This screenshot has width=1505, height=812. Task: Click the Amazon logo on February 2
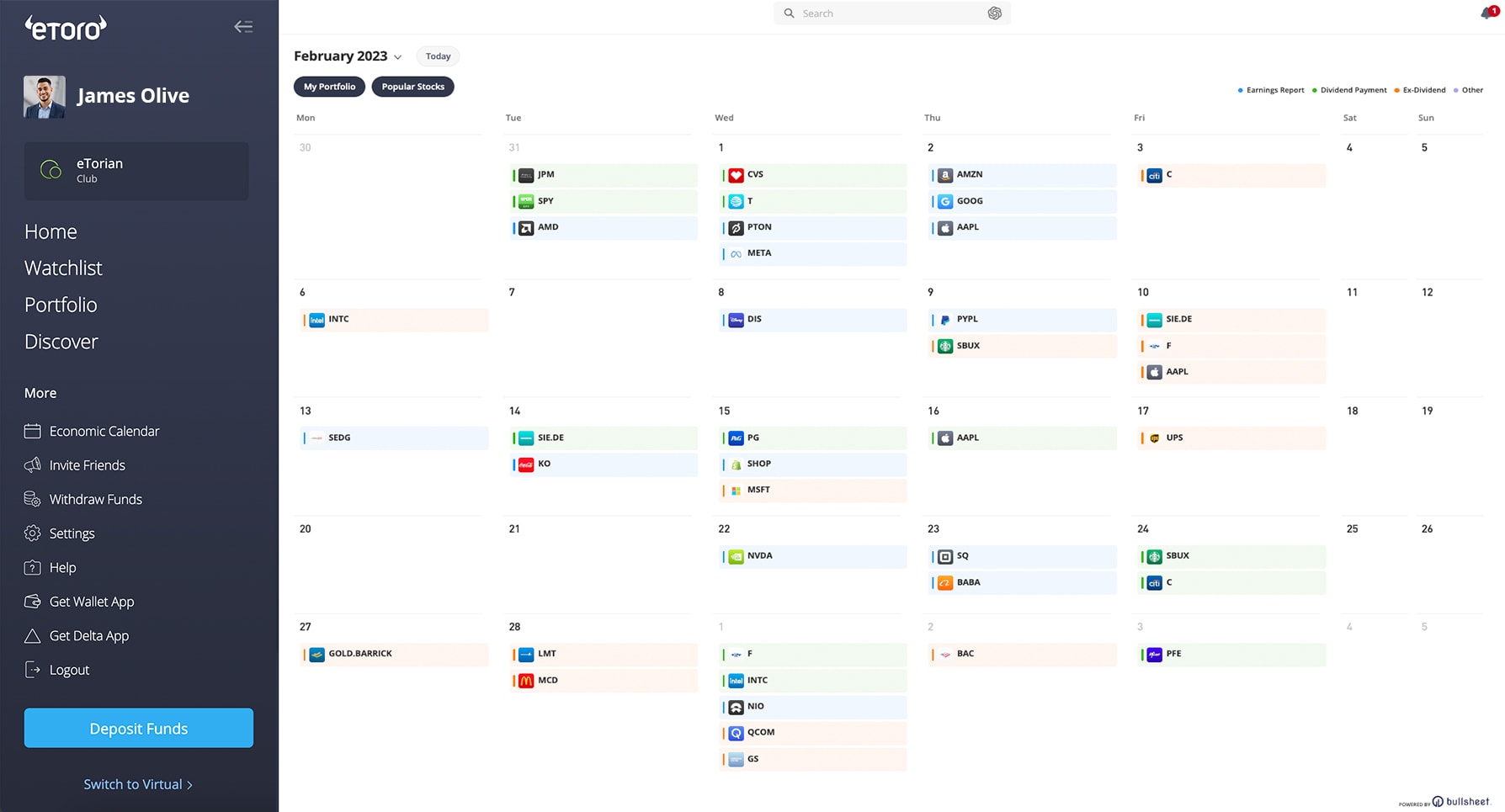(x=945, y=175)
